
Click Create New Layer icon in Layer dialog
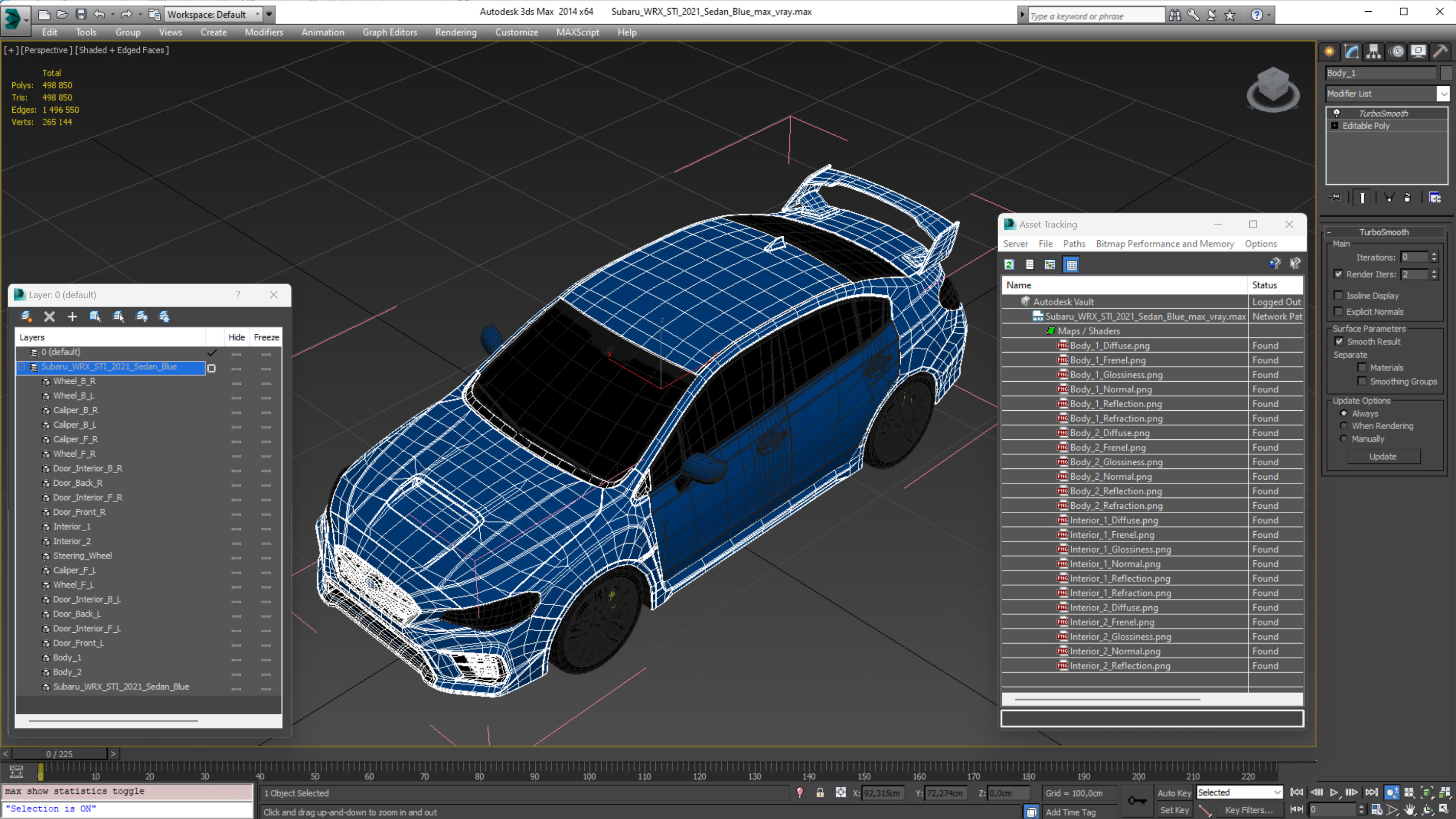(x=26, y=316)
